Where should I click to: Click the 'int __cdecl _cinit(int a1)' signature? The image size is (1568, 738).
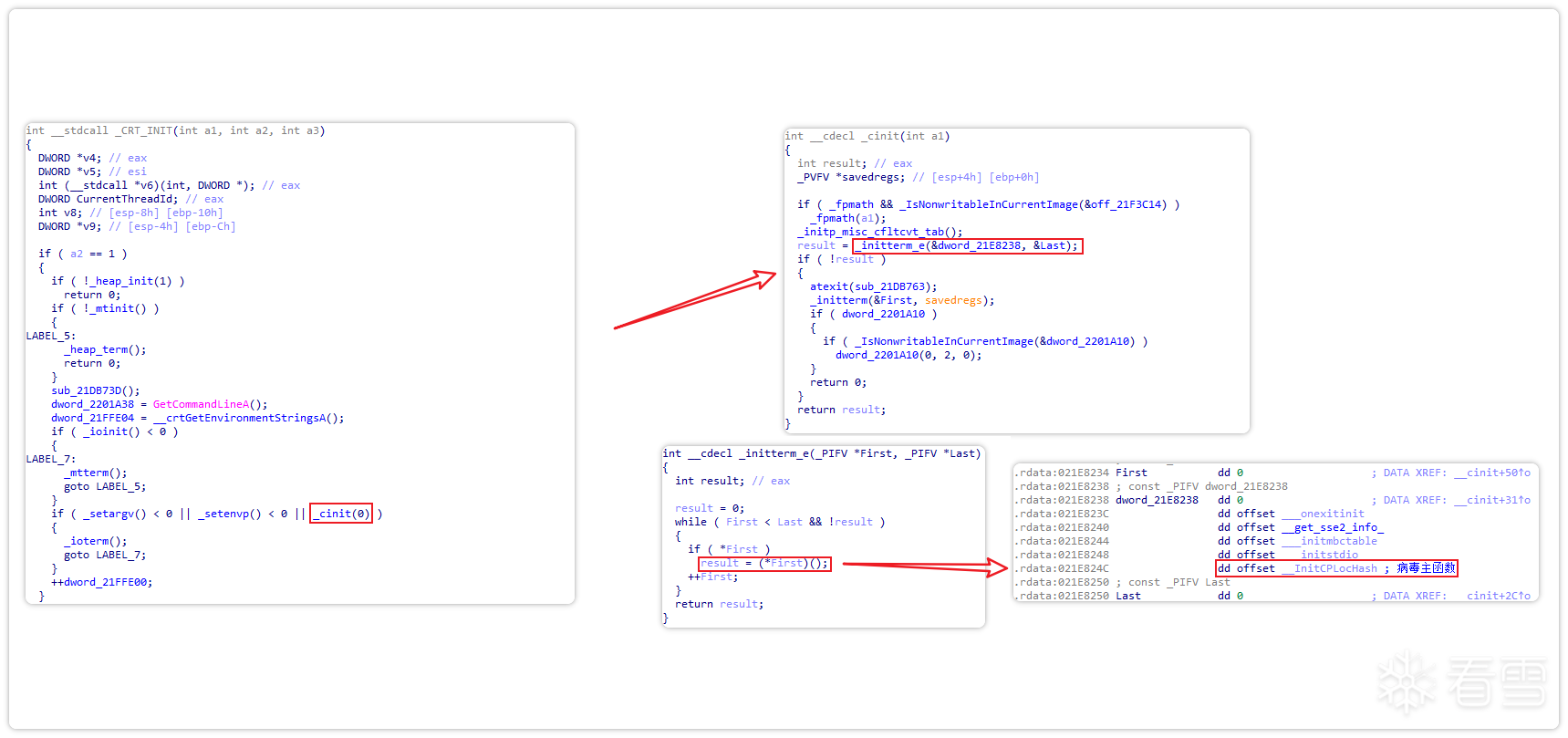(867, 136)
